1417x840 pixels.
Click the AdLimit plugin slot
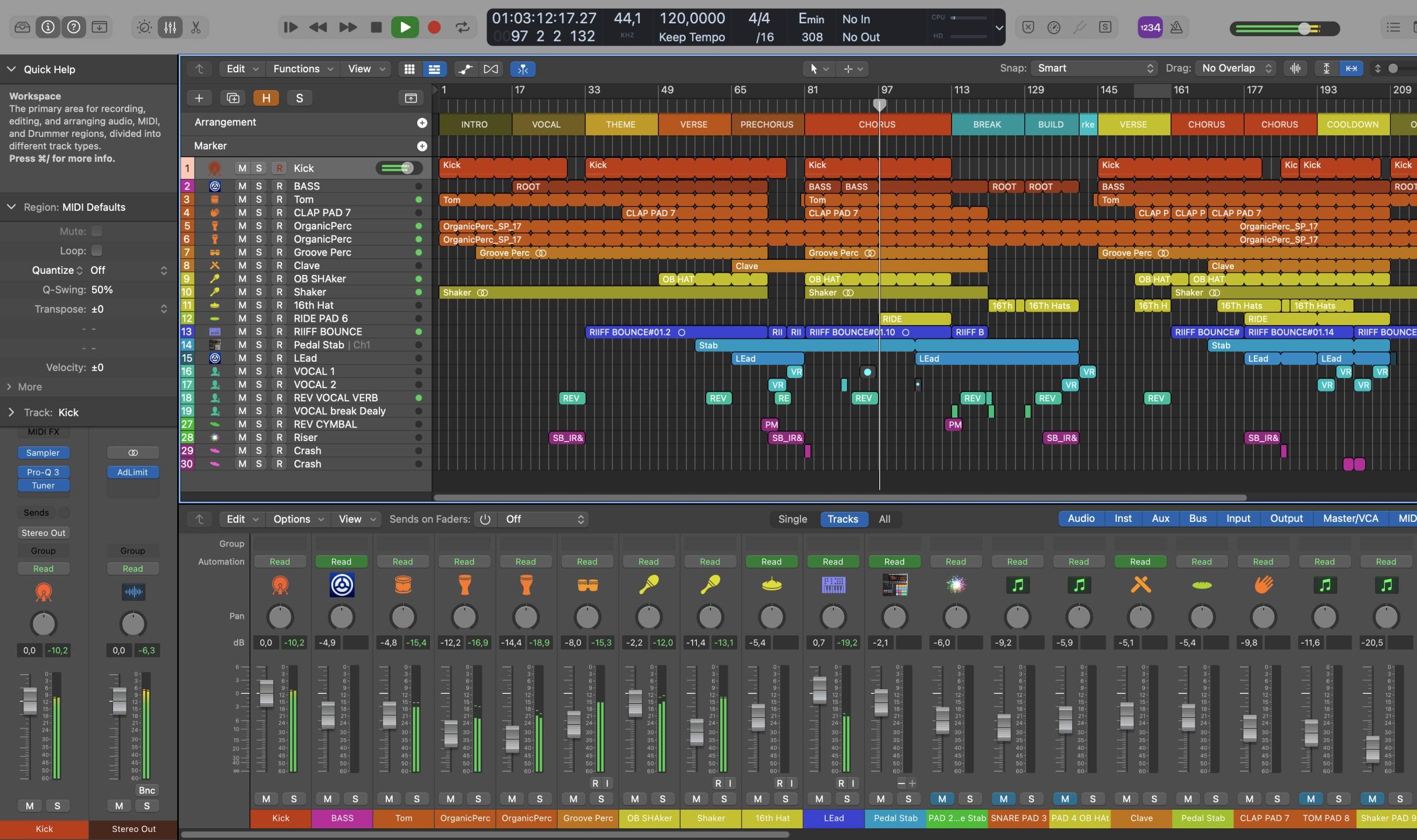click(x=132, y=472)
